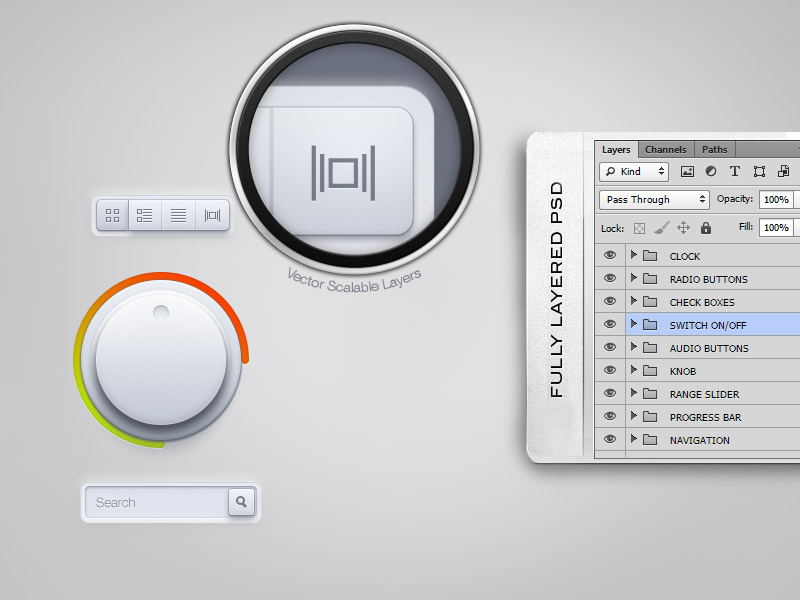This screenshot has width=800, height=600.
Task: Open the Kind filter dropdown
Action: click(634, 172)
